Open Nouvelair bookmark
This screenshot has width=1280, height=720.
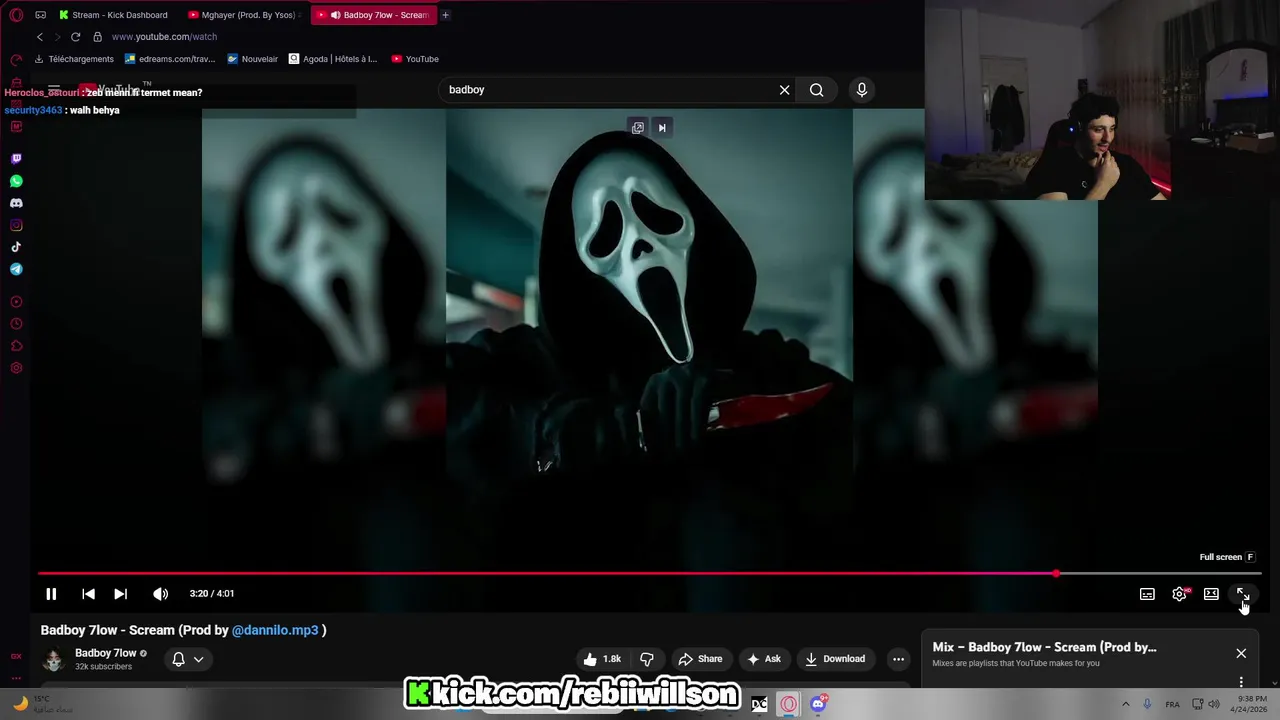(x=253, y=59)
